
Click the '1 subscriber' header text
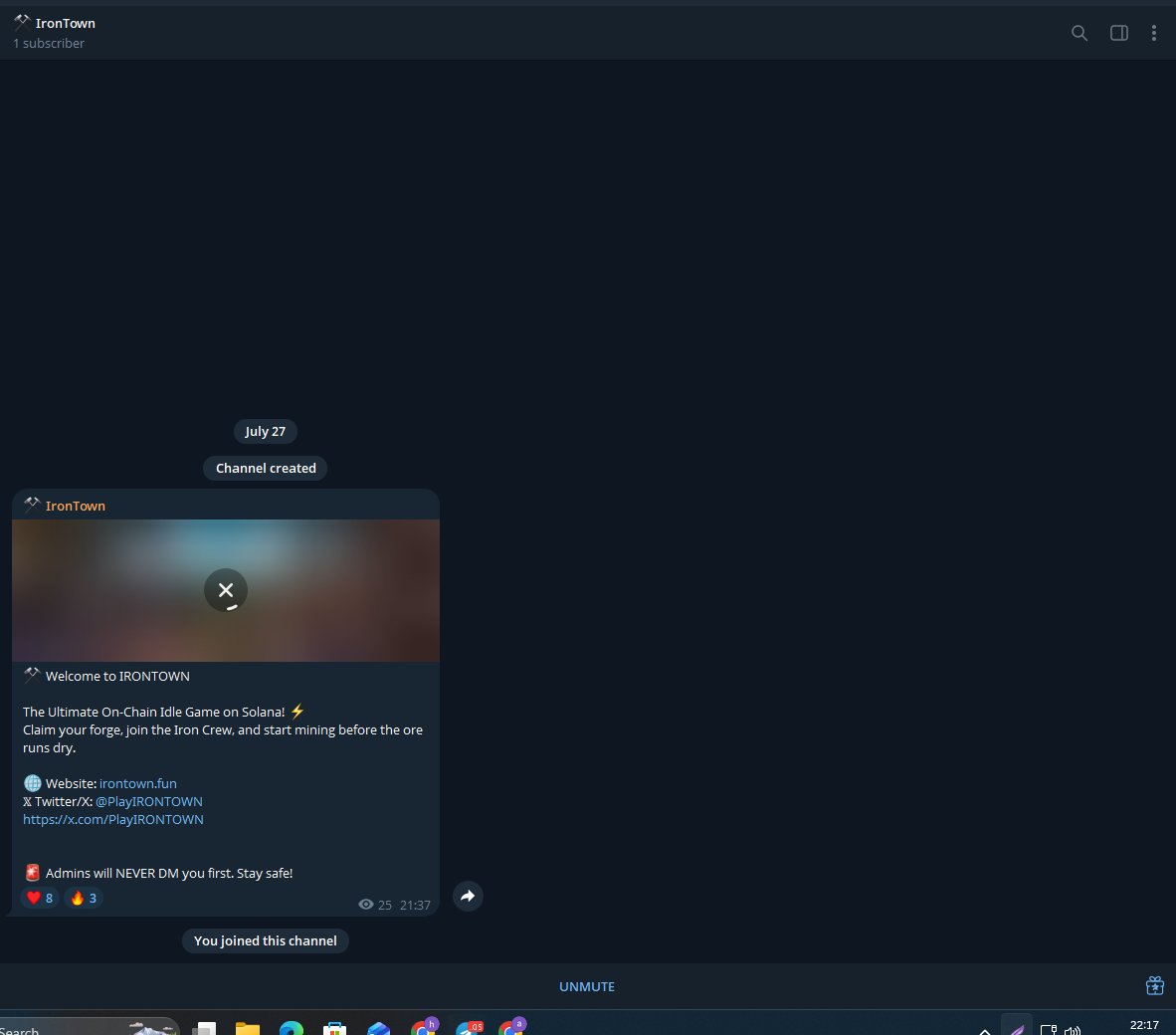[49, 44]
